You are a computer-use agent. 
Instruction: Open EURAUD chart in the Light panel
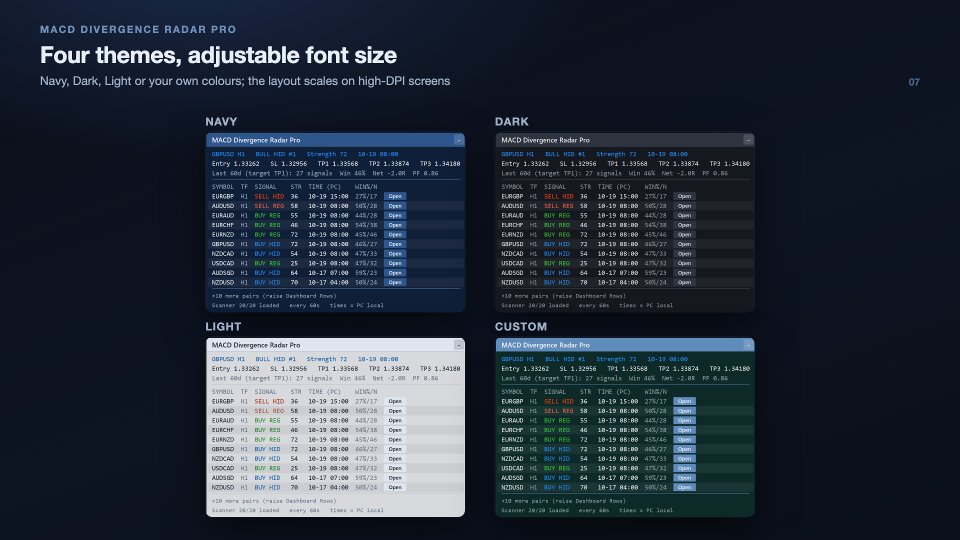395,421
